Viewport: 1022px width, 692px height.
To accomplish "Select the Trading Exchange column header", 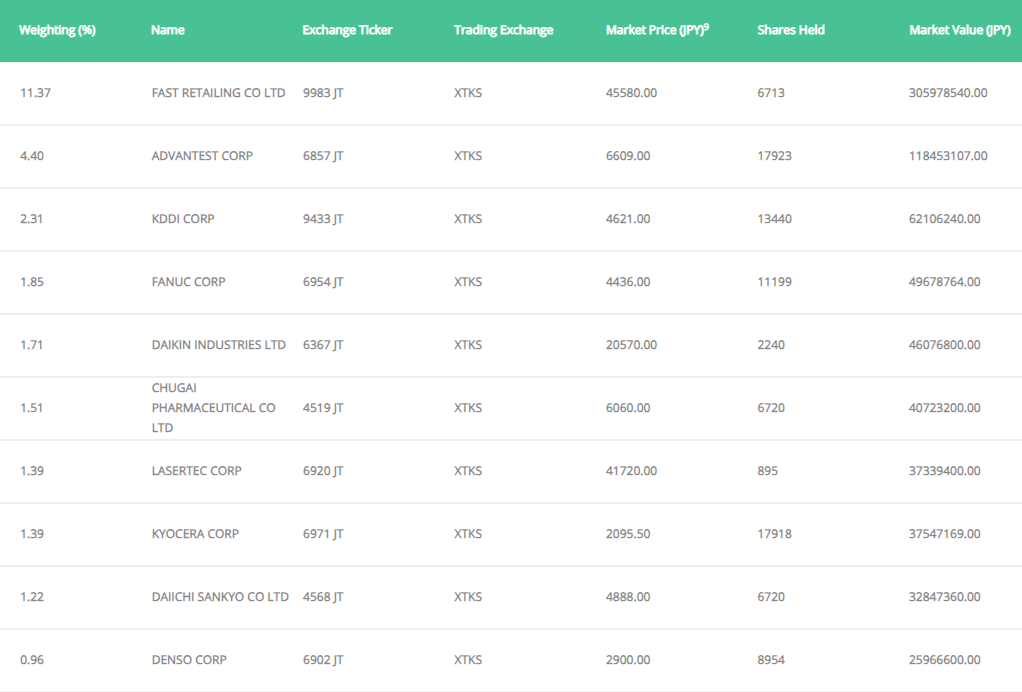I will point(503,30).
